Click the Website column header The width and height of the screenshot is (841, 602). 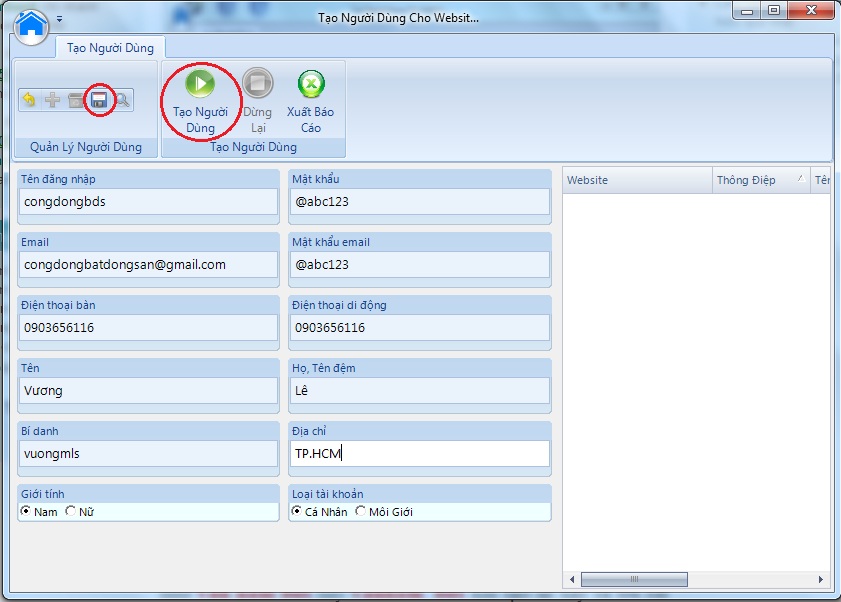click(x=636, y=180)
